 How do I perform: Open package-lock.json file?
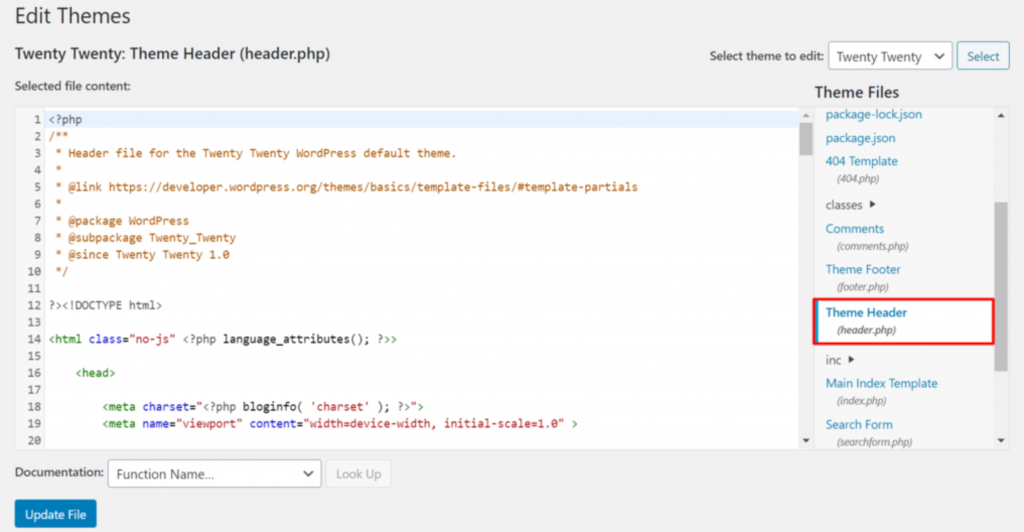coord(874,114)
